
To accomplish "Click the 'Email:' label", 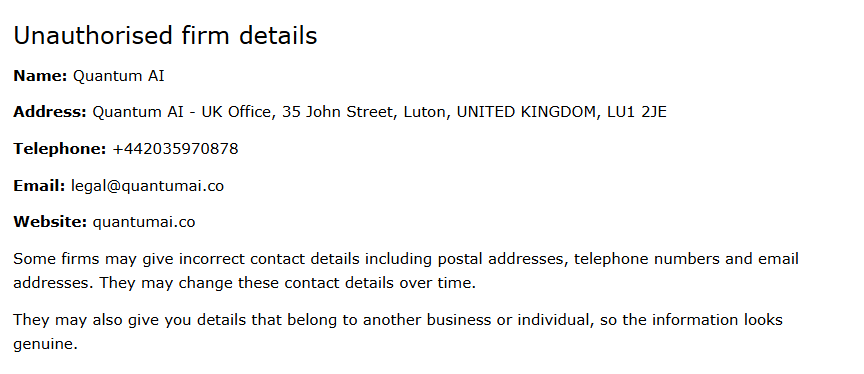I will (x=39, y=186).
